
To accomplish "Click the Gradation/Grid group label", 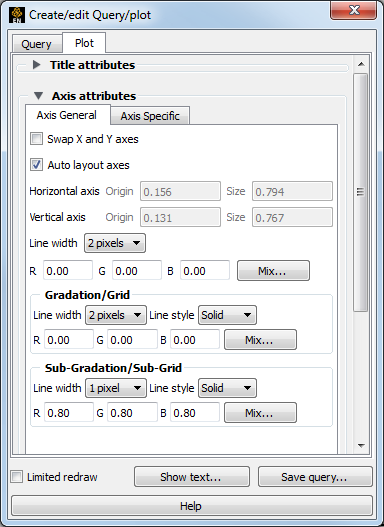I will (87, 295).
